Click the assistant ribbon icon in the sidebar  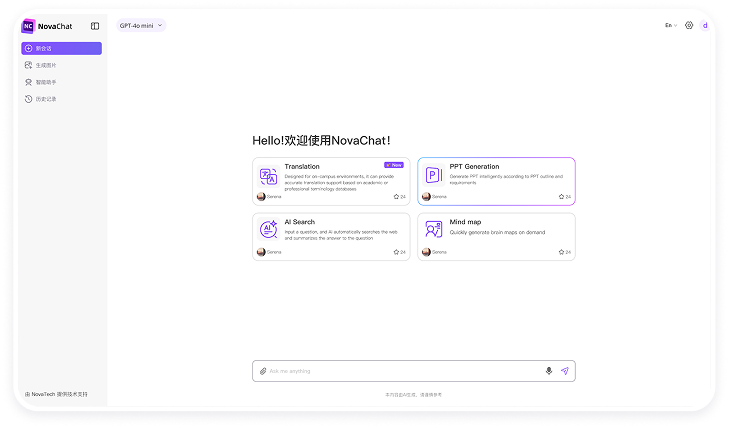(28, 82)
